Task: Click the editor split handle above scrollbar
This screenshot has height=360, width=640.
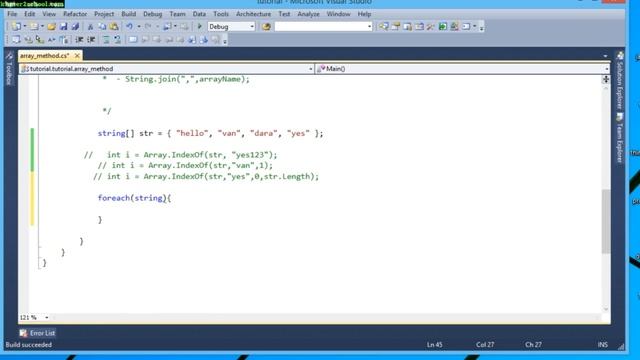Action: (x=606, y=79)
